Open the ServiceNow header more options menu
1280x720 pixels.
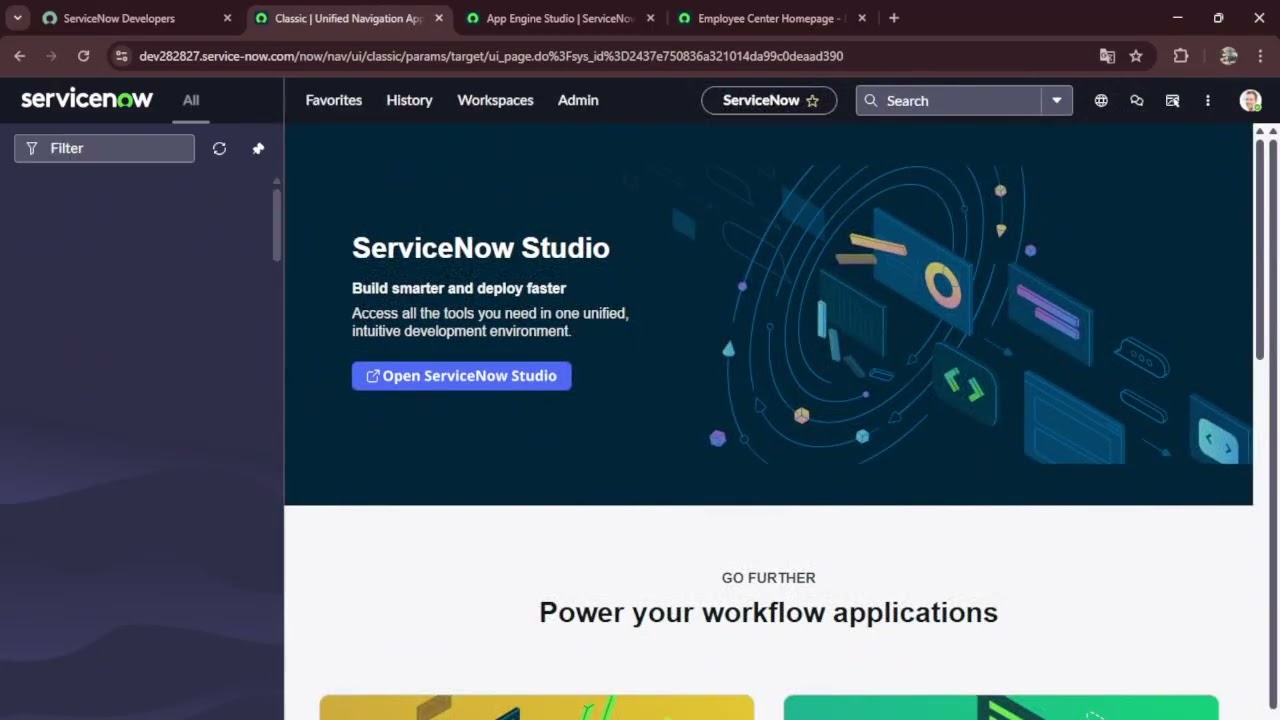tap(1208, 100)
